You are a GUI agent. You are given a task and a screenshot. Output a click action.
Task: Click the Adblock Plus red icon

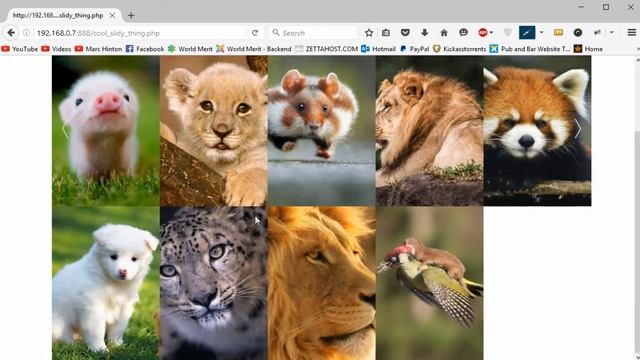tap(482, 33)
